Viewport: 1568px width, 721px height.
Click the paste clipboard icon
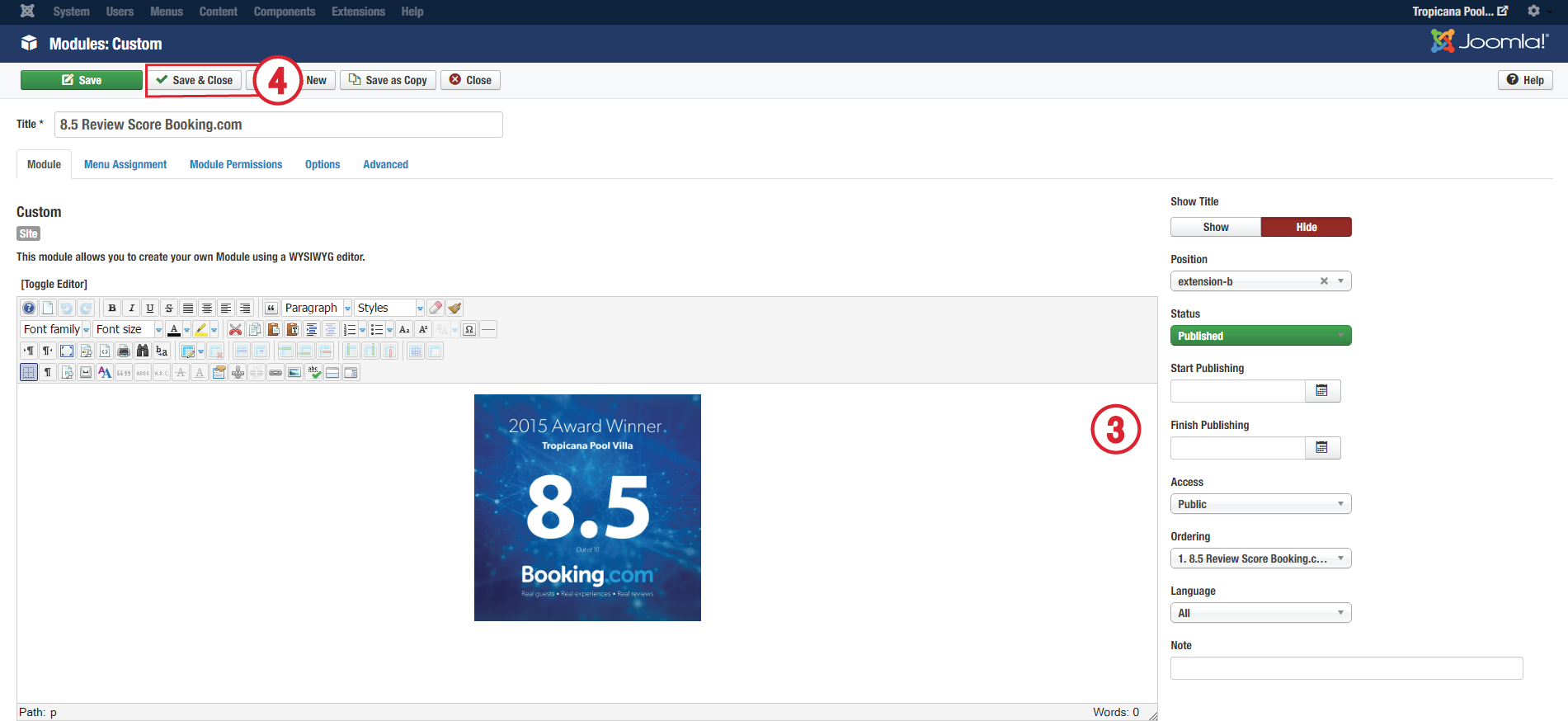click(x=273, y=329)
